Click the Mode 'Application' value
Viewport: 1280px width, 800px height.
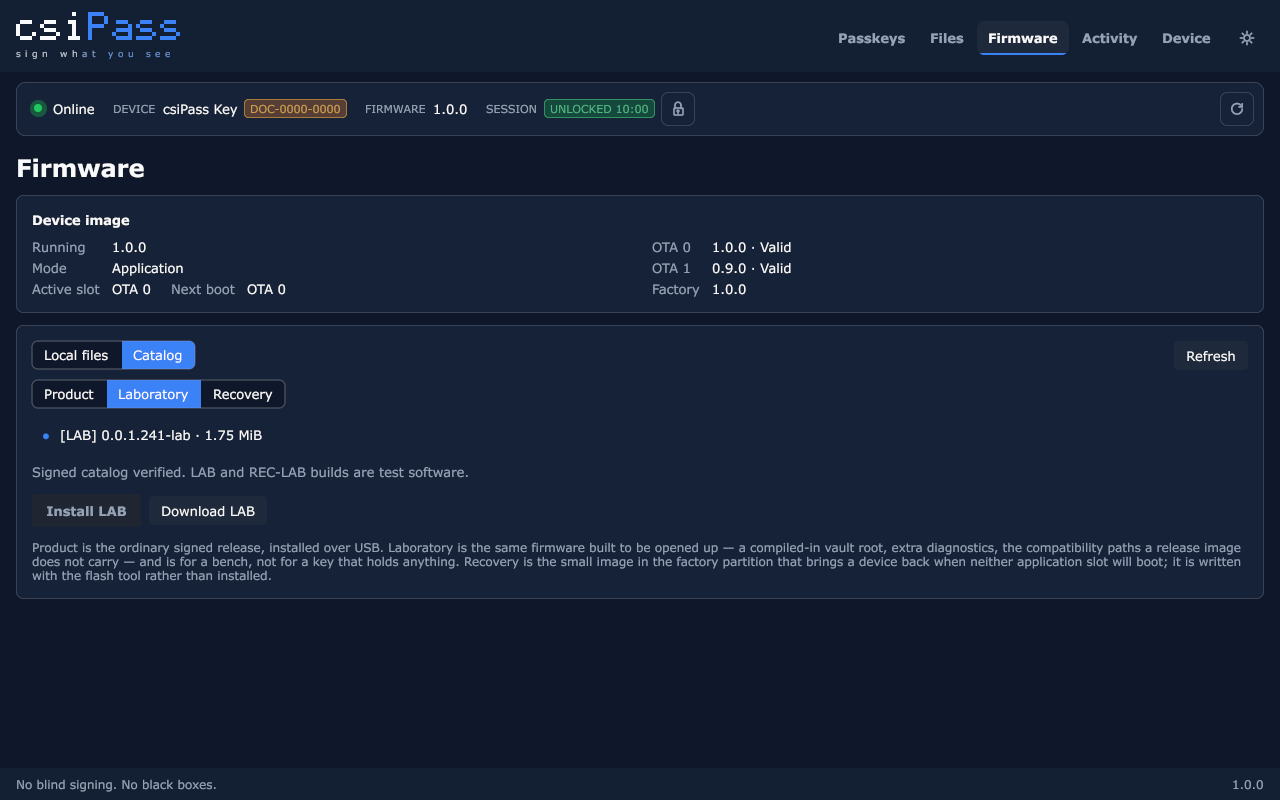148,268
